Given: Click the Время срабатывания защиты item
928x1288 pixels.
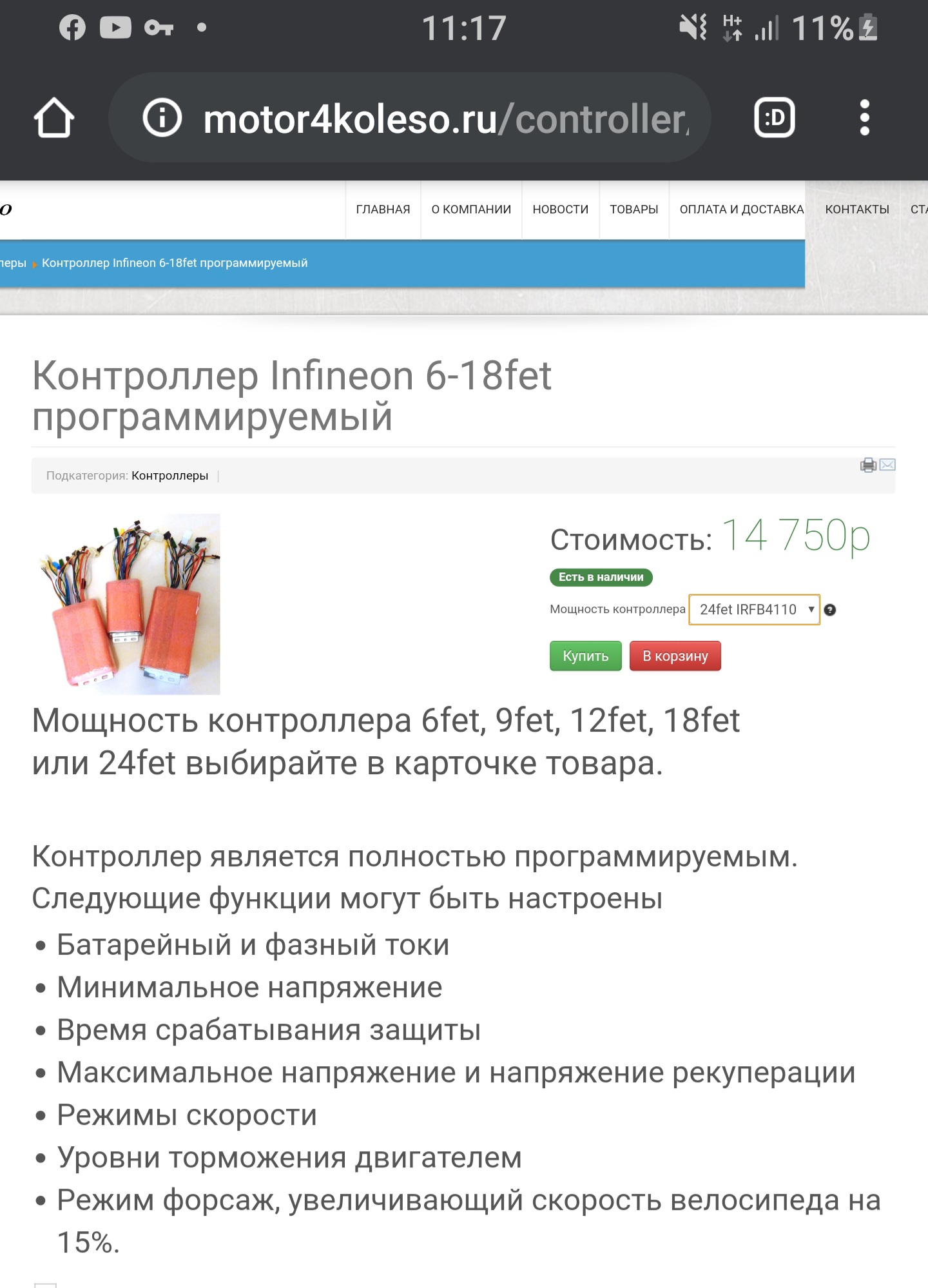Looking at the screenshot, I should pyautogui.click(x=269, y=1030).
